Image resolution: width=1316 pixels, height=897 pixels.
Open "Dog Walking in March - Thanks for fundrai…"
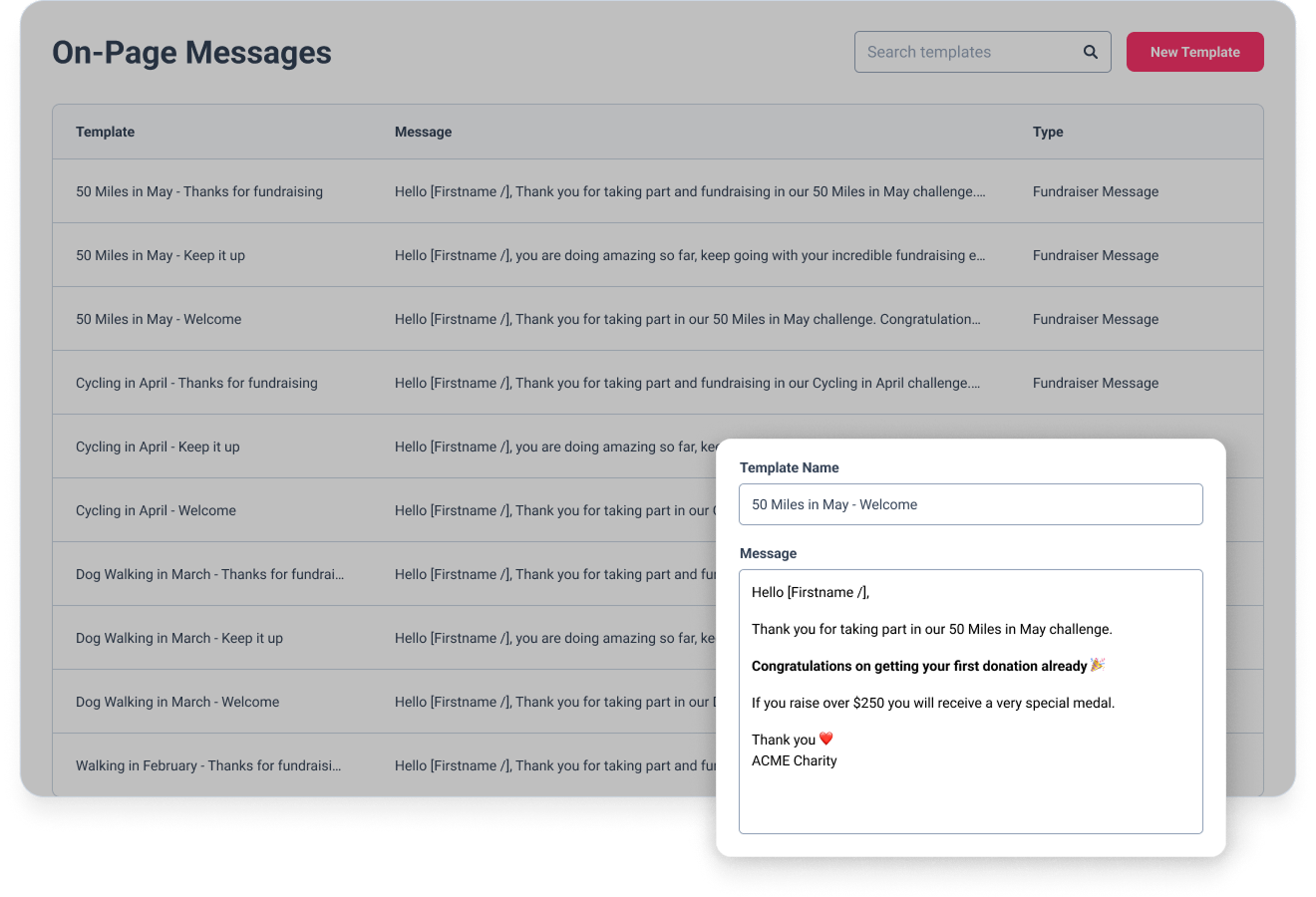click(x=209, y=574)
